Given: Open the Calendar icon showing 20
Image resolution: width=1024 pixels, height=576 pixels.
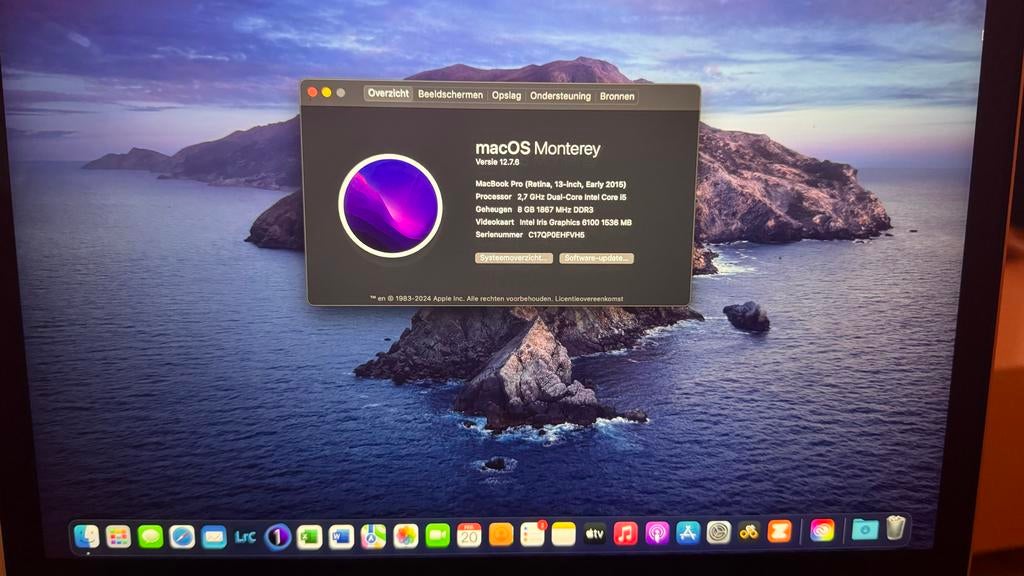Looking at the screenshot, I should tap(469, 535).
